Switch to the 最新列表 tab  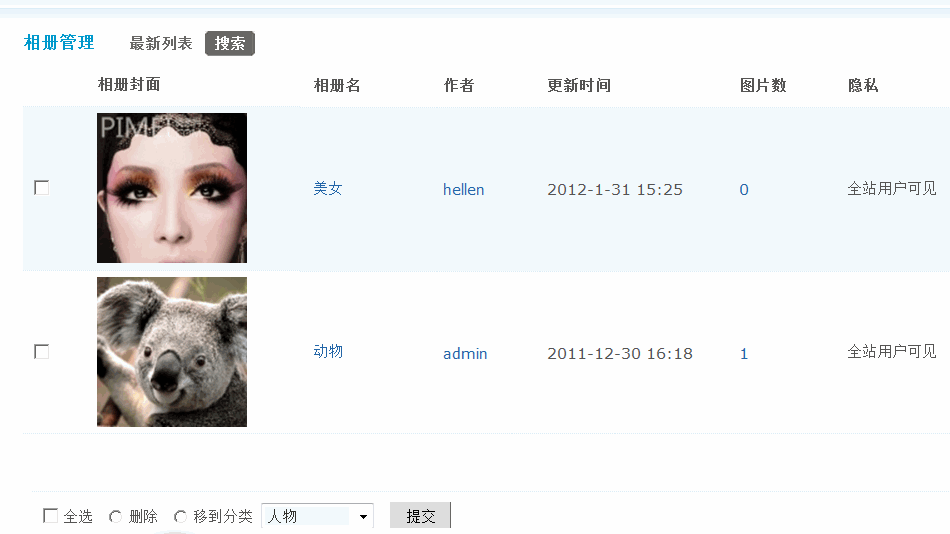[x=161, y=44]
